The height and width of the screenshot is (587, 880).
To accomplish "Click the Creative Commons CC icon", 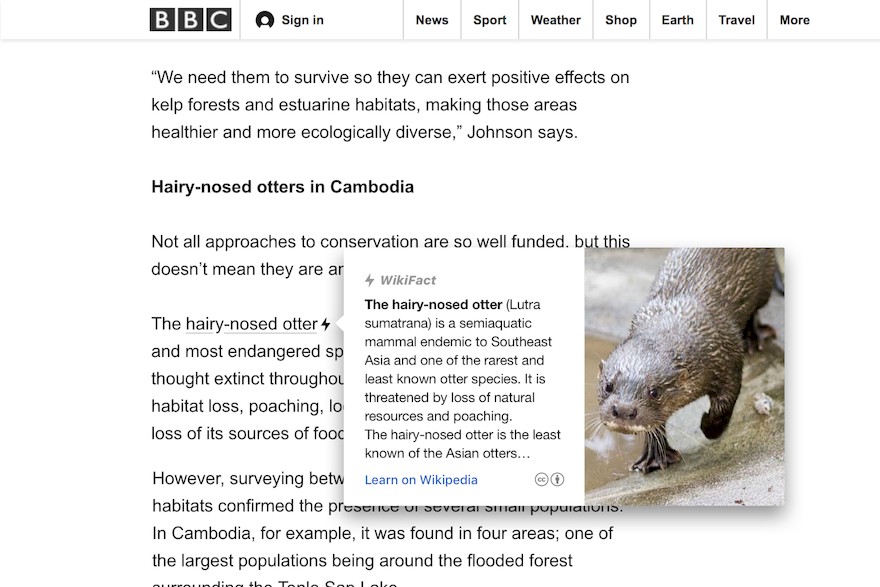I will [541, 479].
